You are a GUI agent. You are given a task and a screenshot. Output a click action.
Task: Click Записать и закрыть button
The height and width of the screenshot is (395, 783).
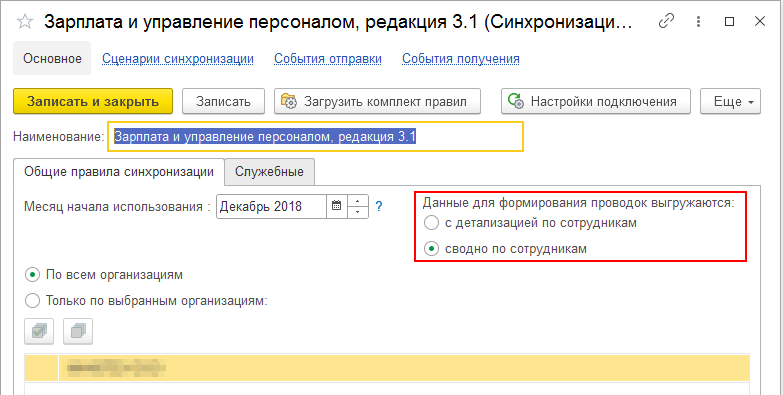point(93,101)
